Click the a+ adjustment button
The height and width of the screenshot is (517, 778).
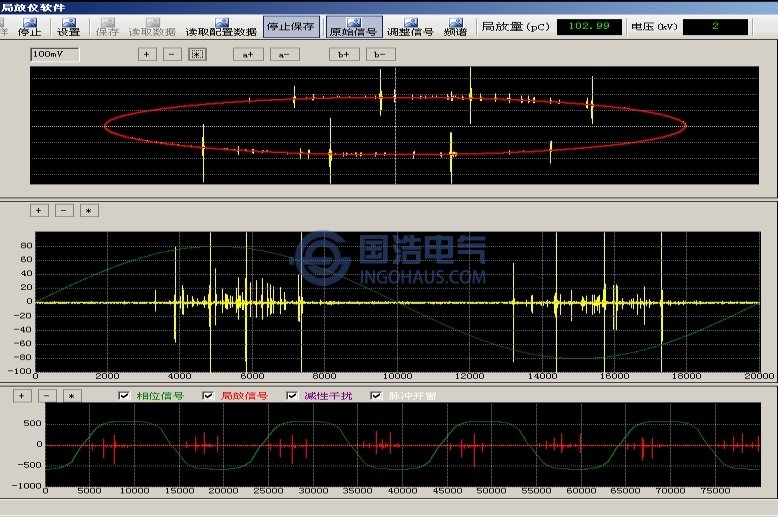pyautogui.click(x=246, y=54)
